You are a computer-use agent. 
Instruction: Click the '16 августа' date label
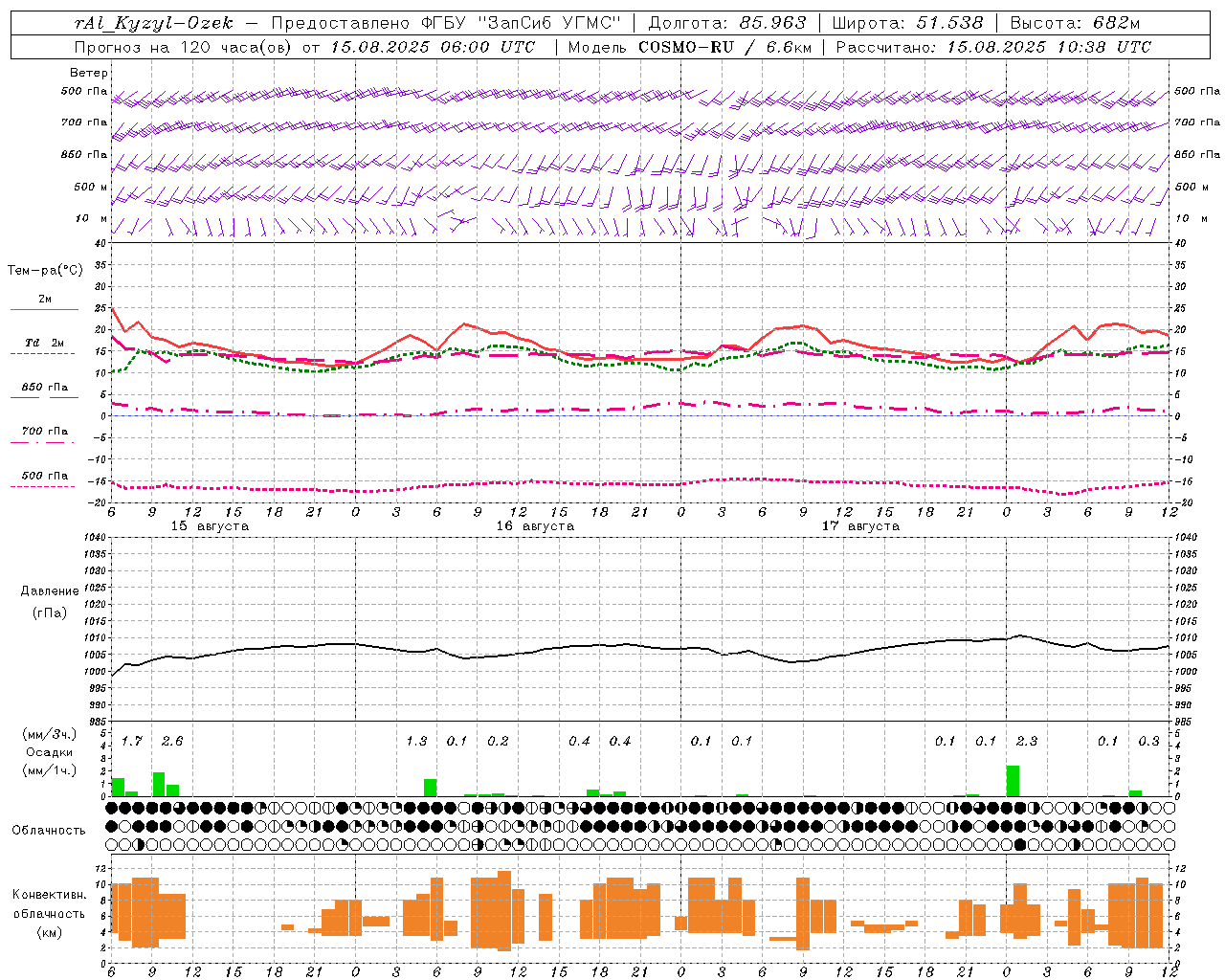[x=535, y=526]
